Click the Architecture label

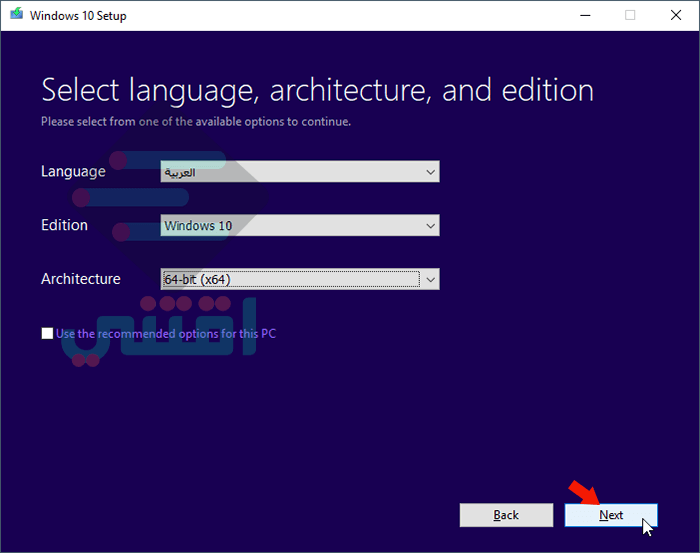pos(81,279)
